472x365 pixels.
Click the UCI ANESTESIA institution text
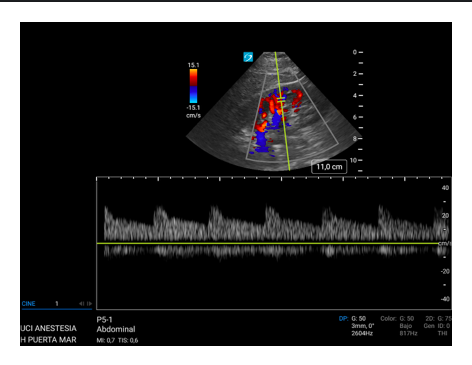[x=49, y=328]
